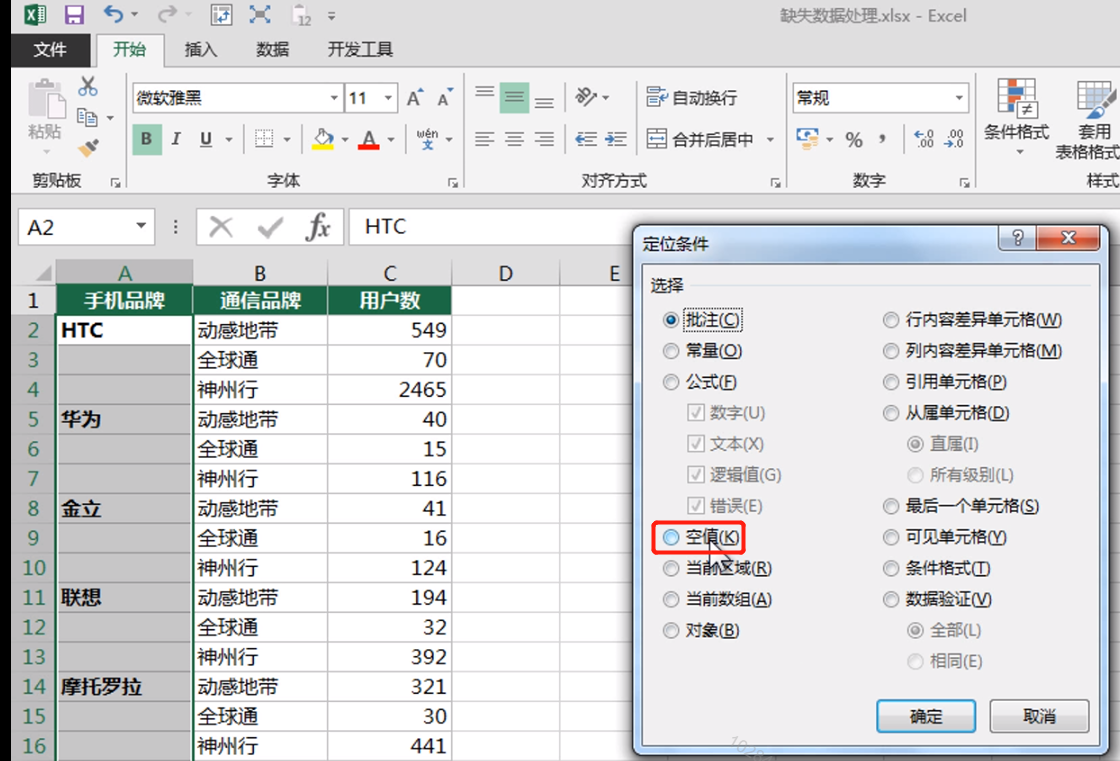Viewport: 1120px width, 761px height.
Task: Click the increase indent icon
Action: (616, 139)
